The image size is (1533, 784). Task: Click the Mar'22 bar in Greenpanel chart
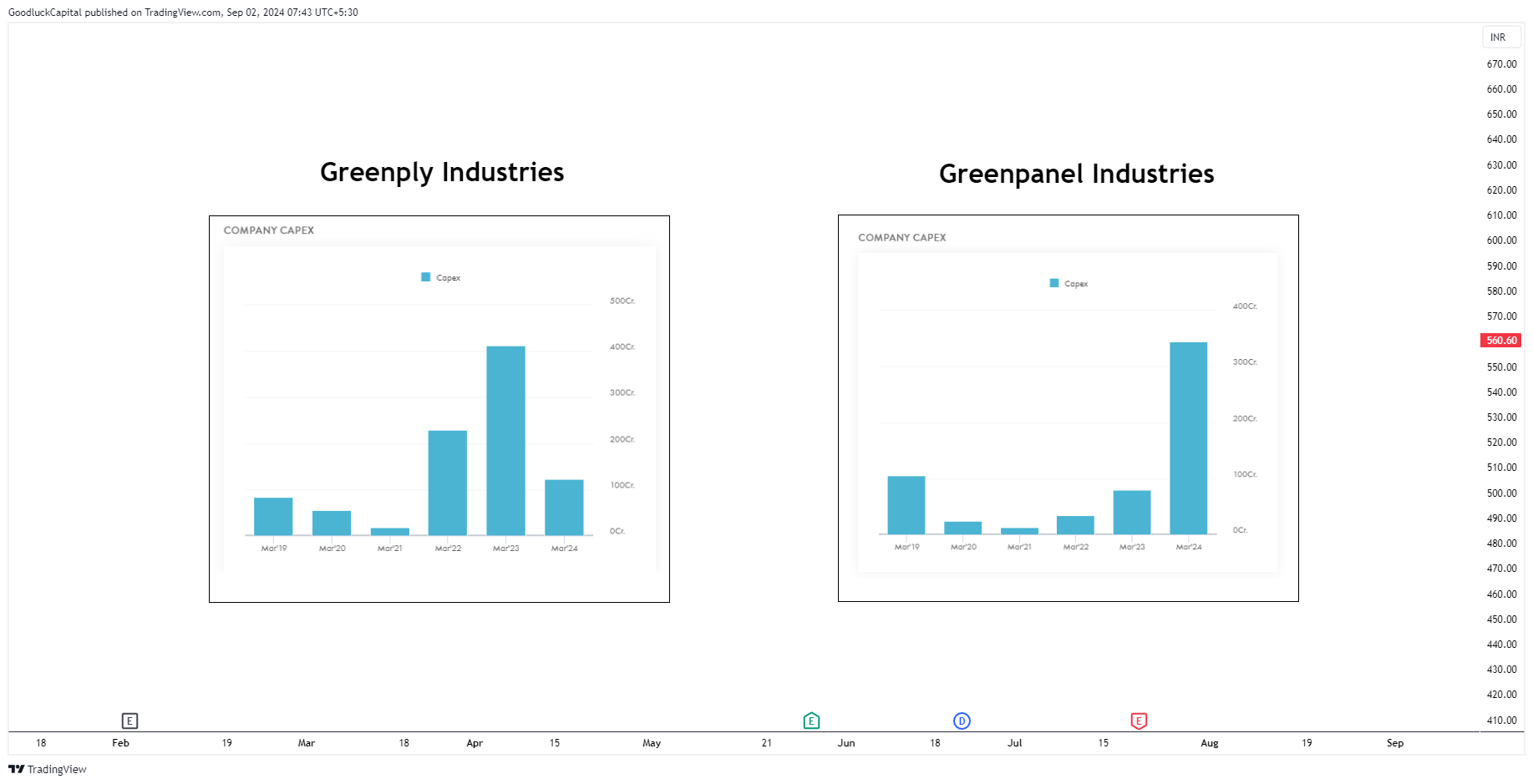pos(1075,525)
